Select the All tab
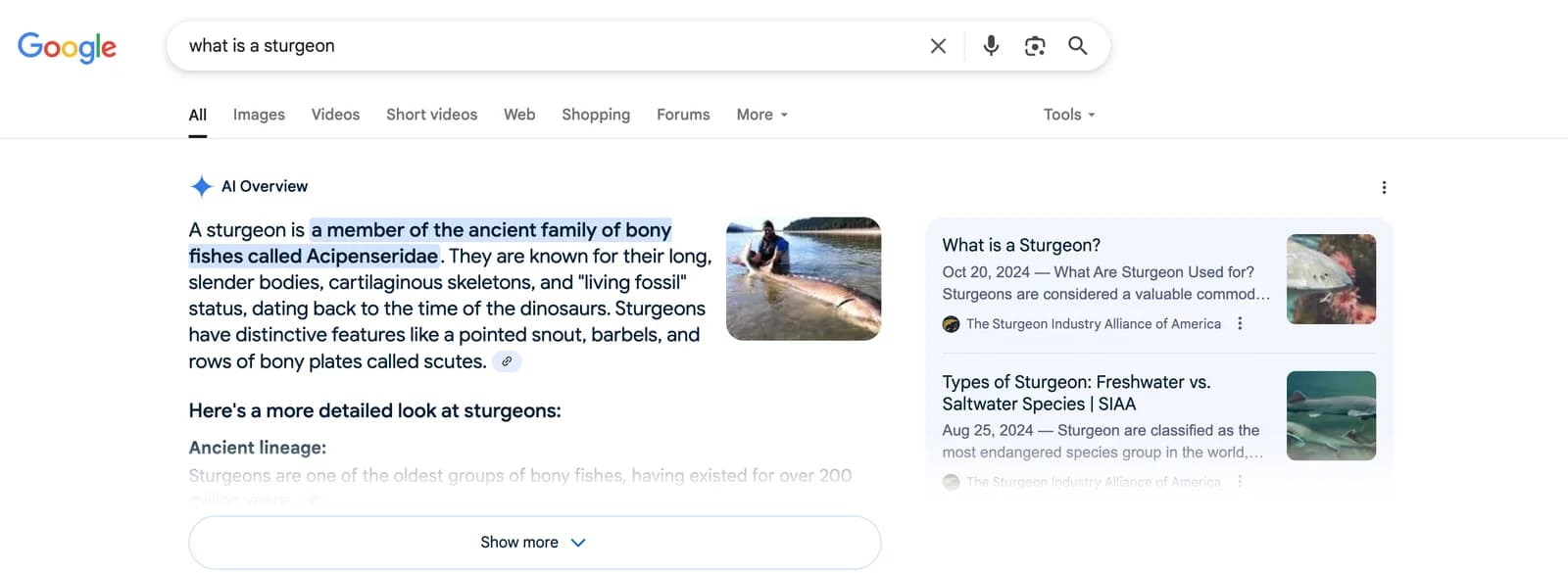Image resolution: width=1568 pixels, height=573 pixels. 198,115
